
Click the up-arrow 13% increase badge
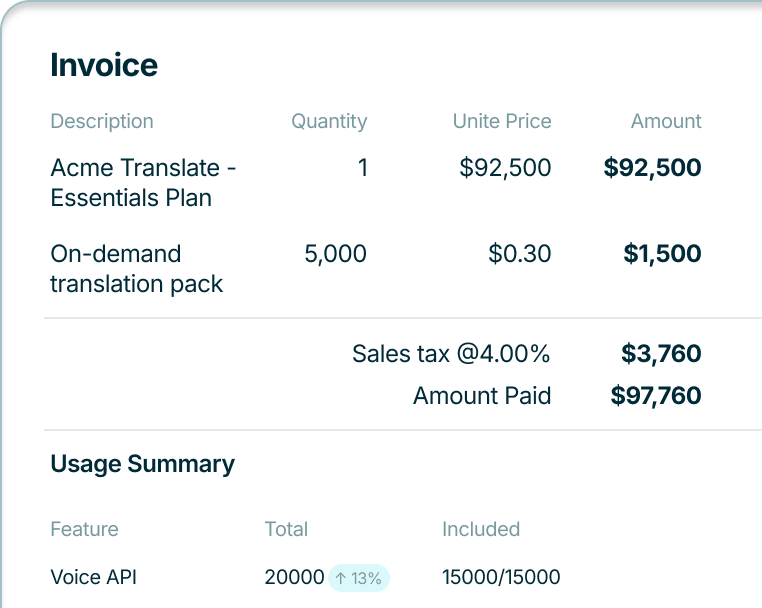358,577
